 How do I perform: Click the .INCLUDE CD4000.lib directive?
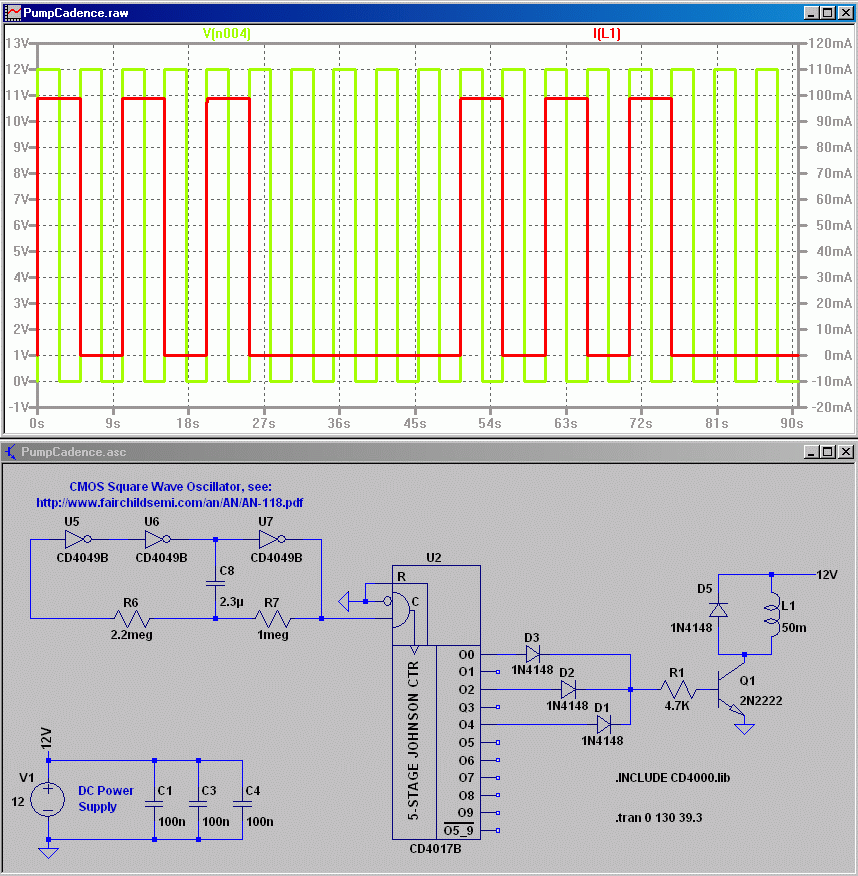[x=673, y=778]
